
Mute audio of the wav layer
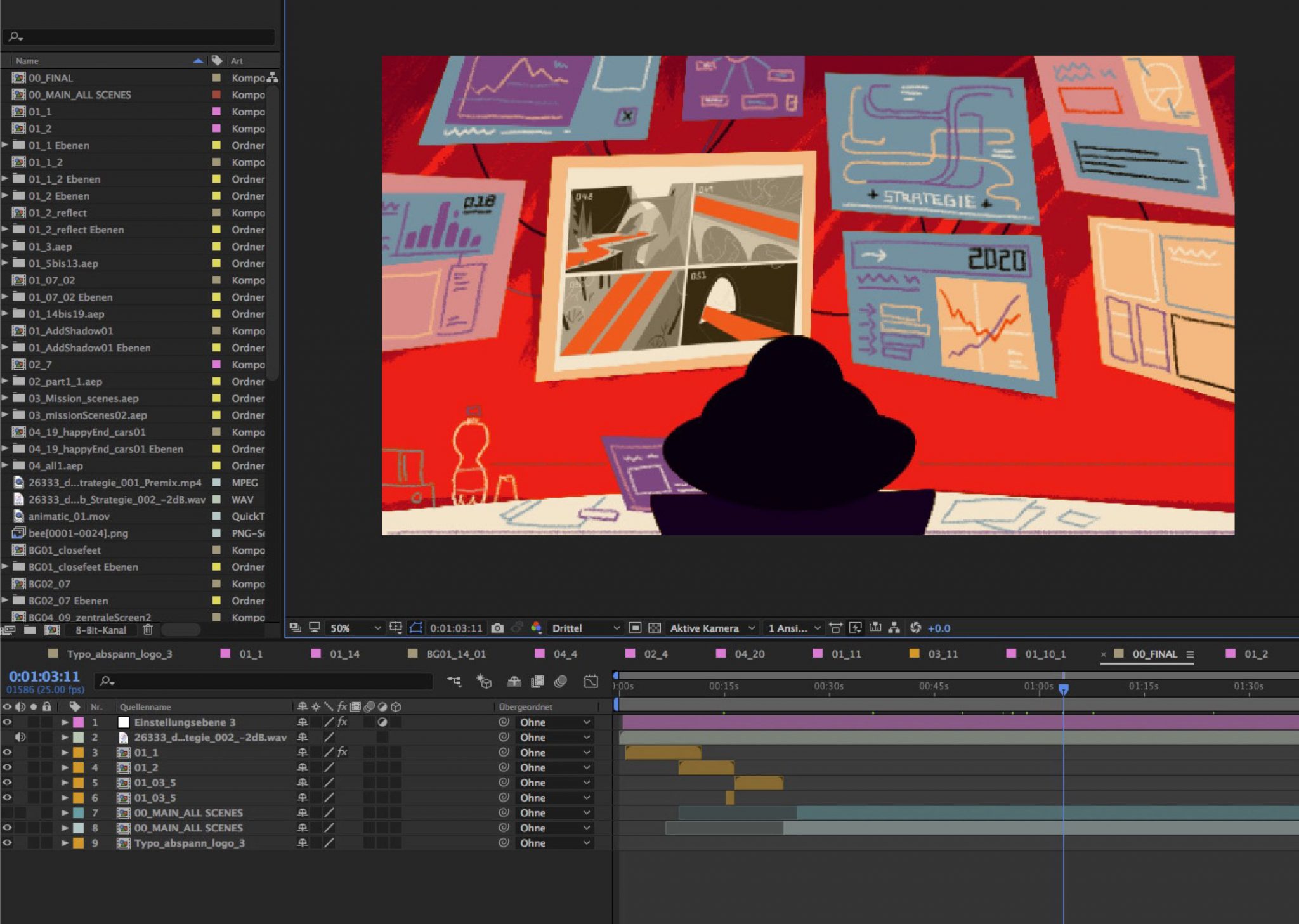tap(20, 737)
